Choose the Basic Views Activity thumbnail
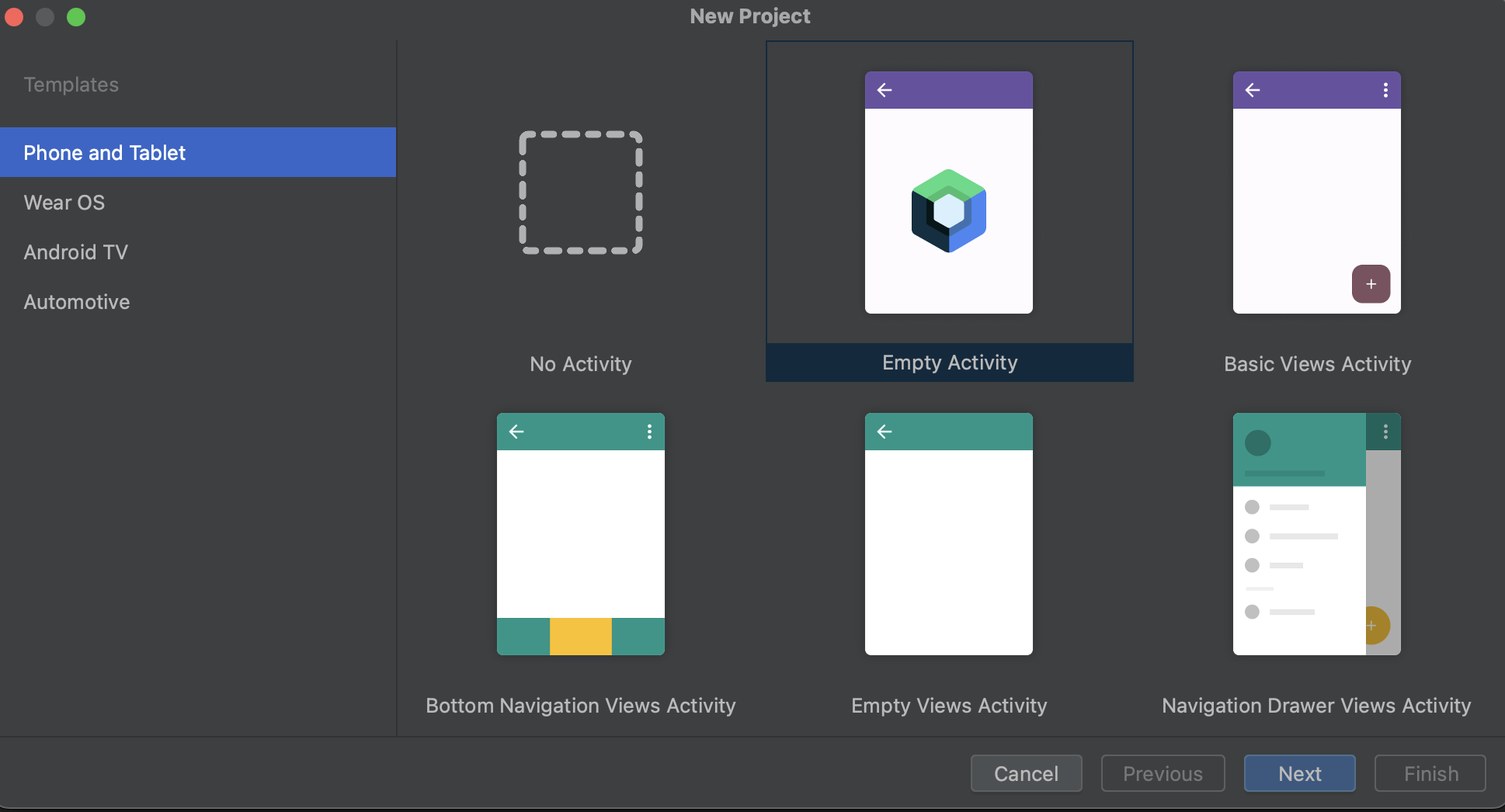This screenshot has height=812, width=1505. point(1317,193)
